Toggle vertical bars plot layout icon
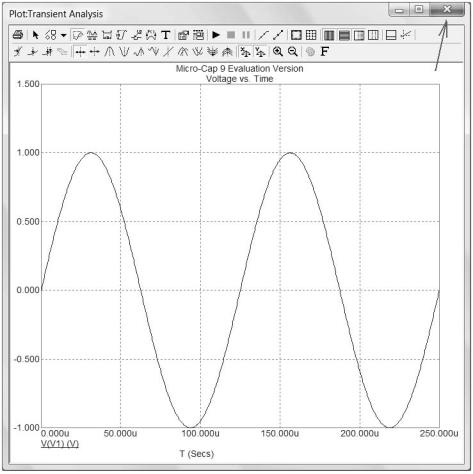The height and width of the screenshot is (474, 473). coord(329,35)
